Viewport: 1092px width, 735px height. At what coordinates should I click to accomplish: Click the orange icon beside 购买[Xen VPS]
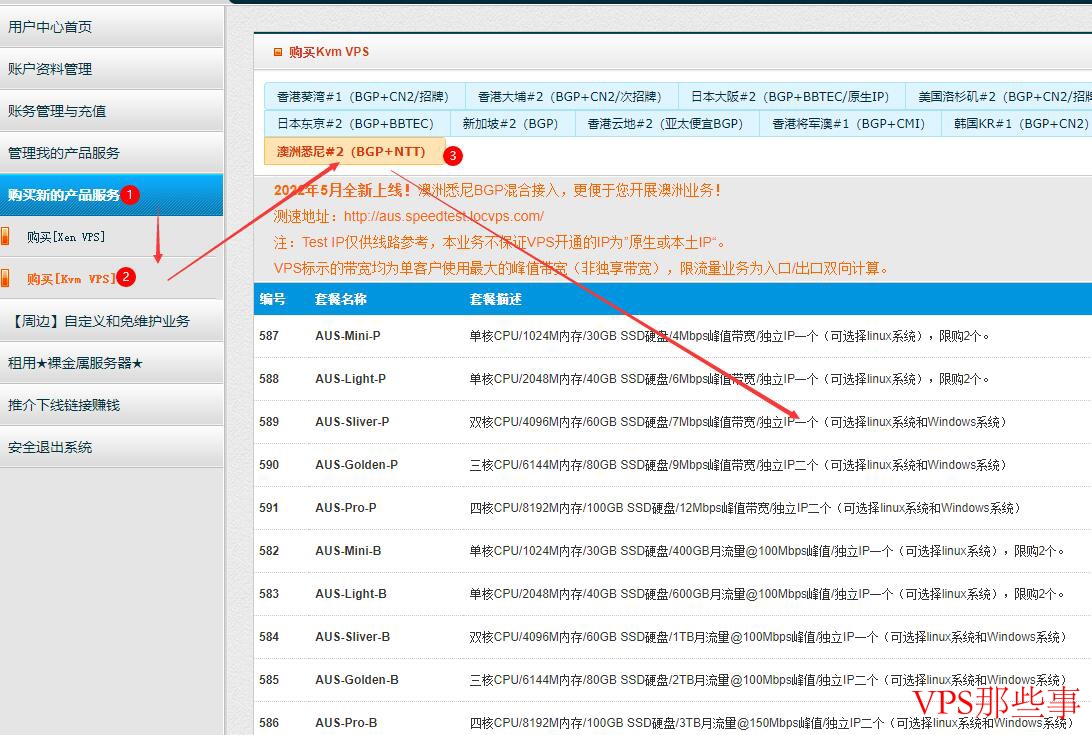pos(5,236)
